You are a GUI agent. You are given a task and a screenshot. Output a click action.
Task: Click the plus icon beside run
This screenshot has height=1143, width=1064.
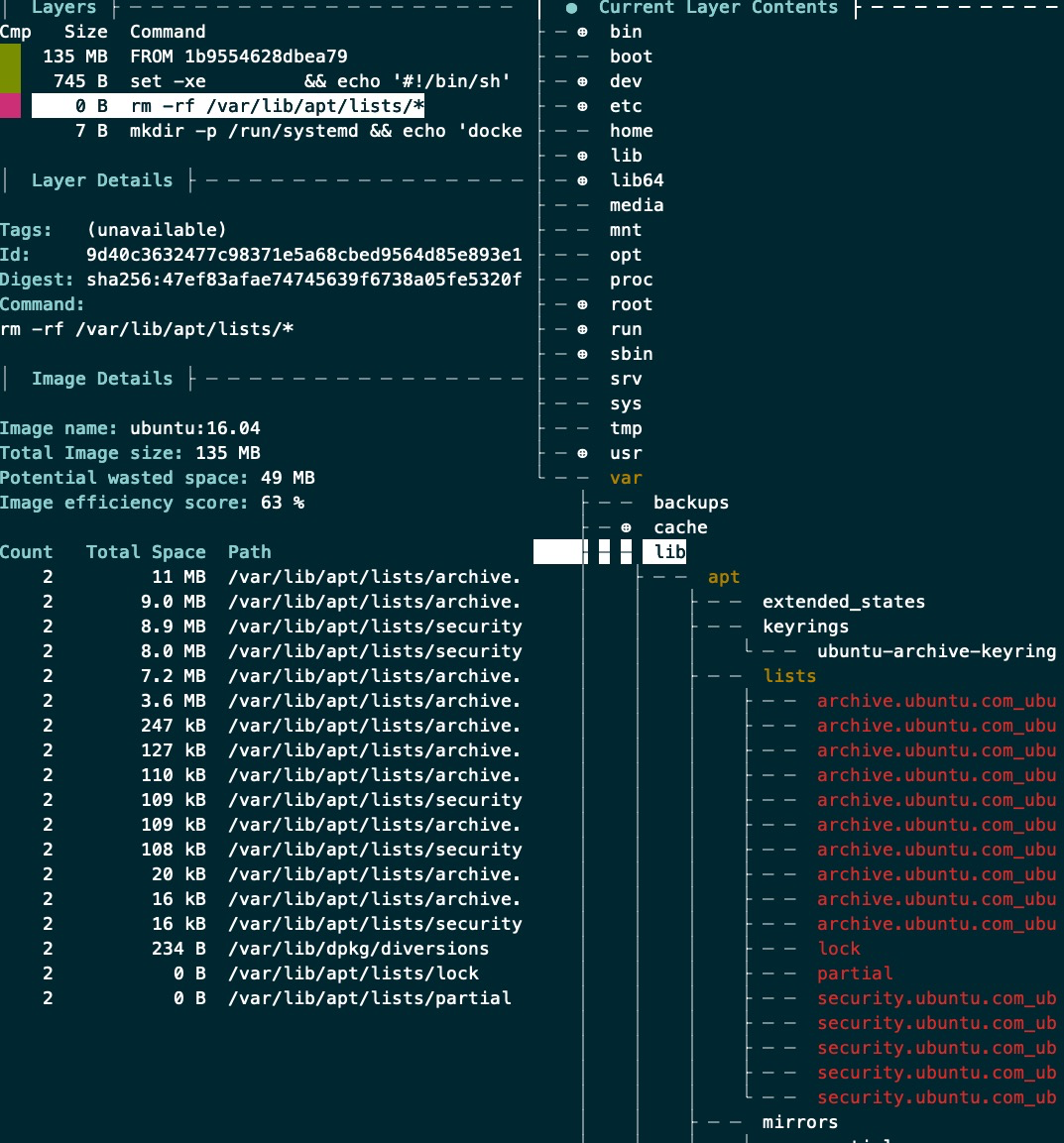(x=582, y=329)
